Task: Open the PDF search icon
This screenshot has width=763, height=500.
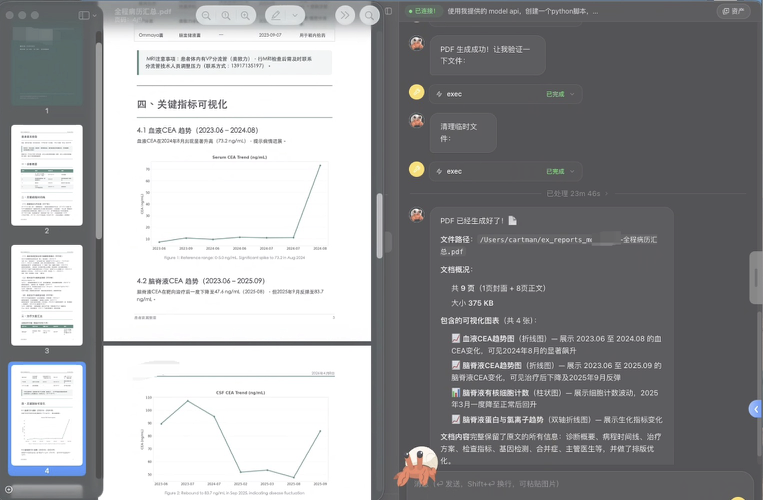Action: pos(370,16)
